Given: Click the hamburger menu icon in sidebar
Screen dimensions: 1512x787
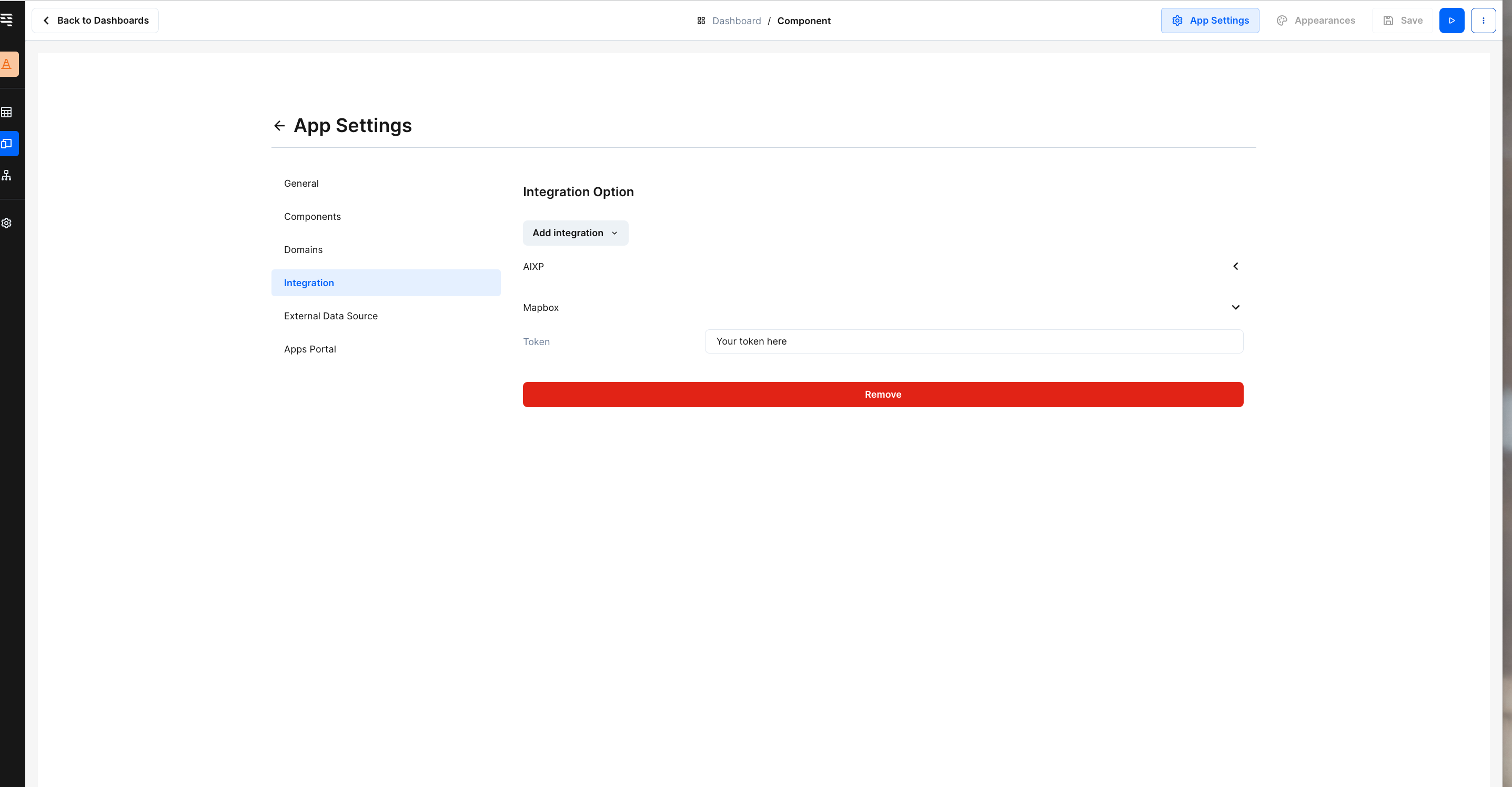Looking at the screenshot, I should click(x=6, y=20).
